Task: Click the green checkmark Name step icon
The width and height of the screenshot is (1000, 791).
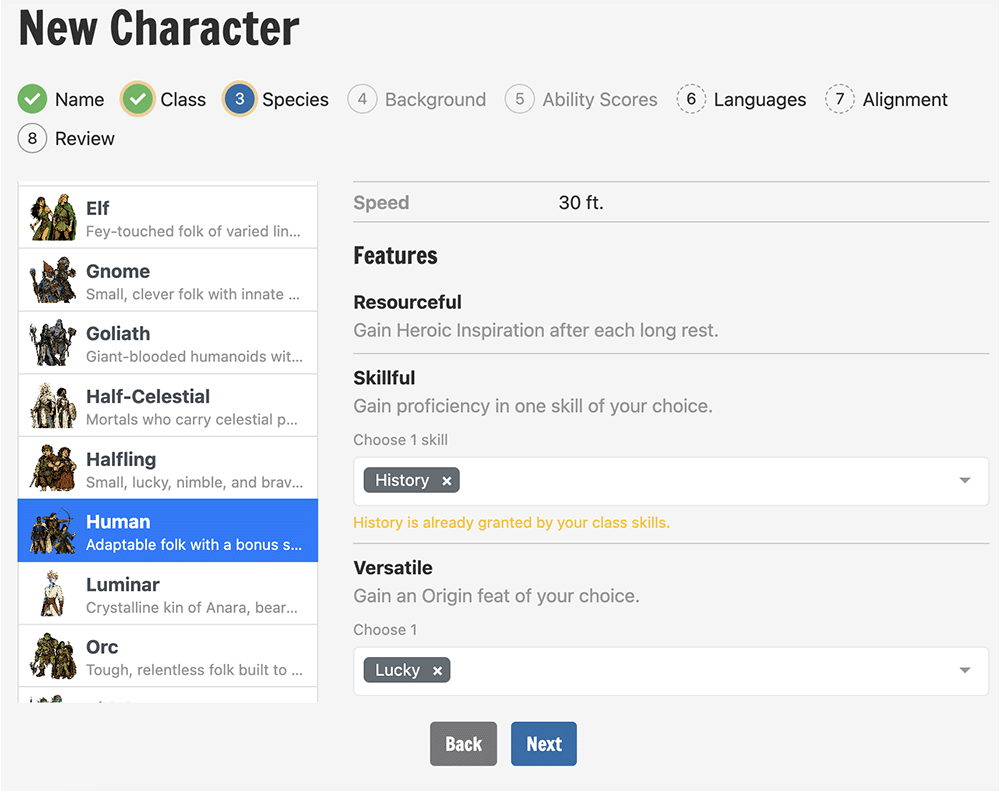Action: (32, 99)
